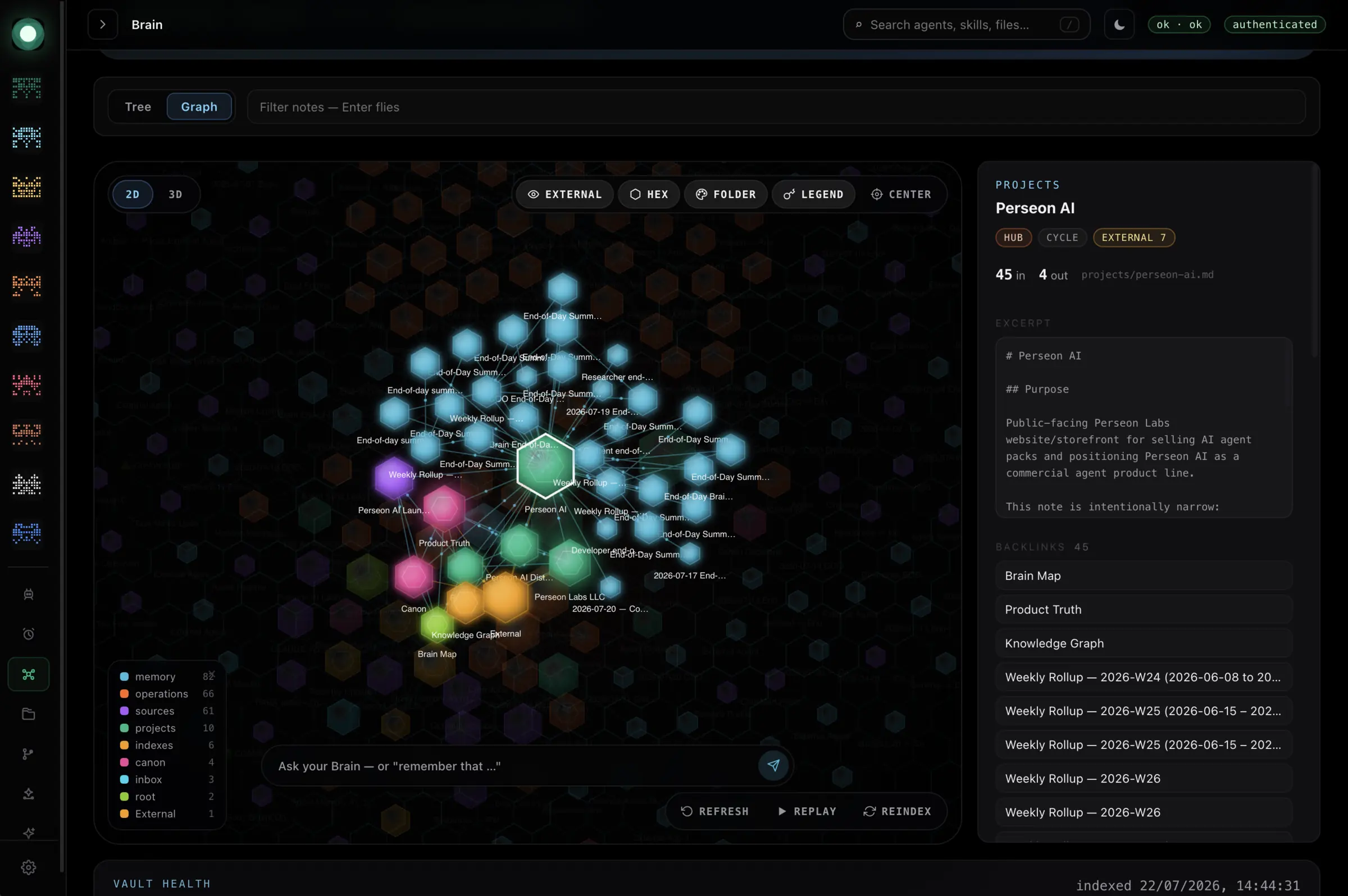The width and height of the screenshot is (1348, 896).
Task: Focus the Filter notes input field
Action: tap(776, 107)
